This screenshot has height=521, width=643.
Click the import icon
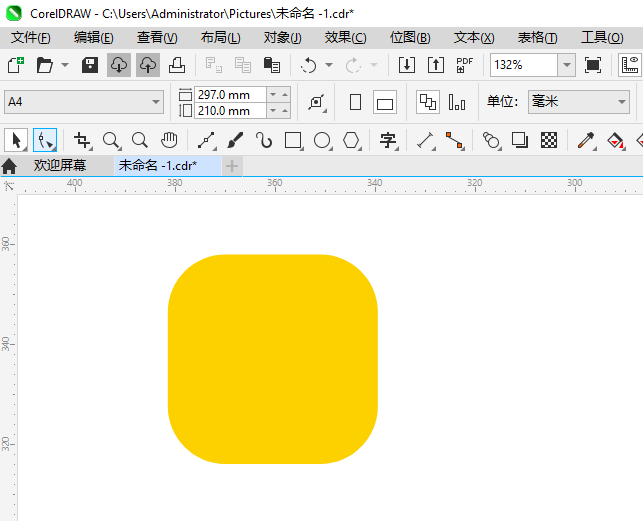click(x=407, y=65)
